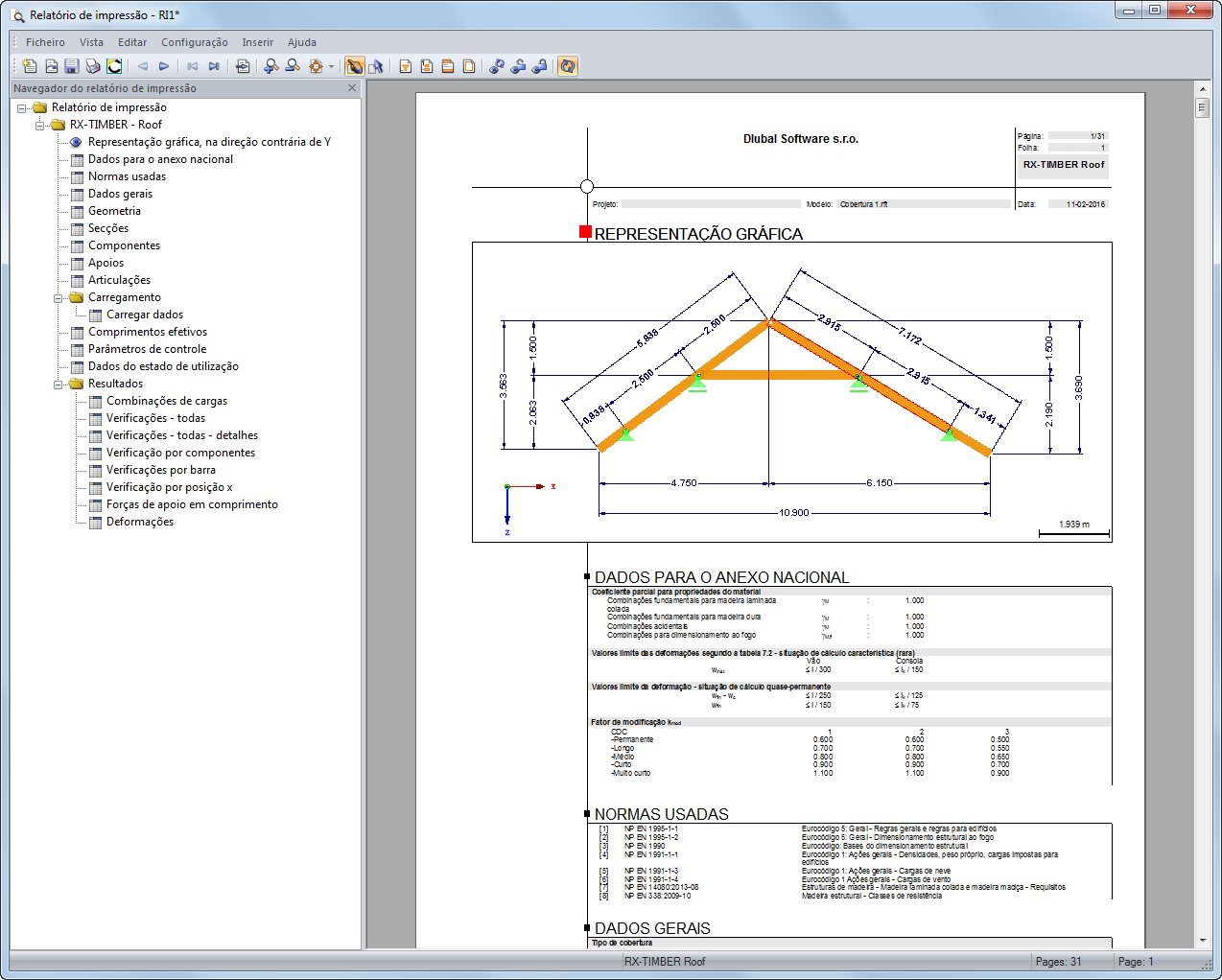Click the open report toolbar icon

click(x=51, y=66)
